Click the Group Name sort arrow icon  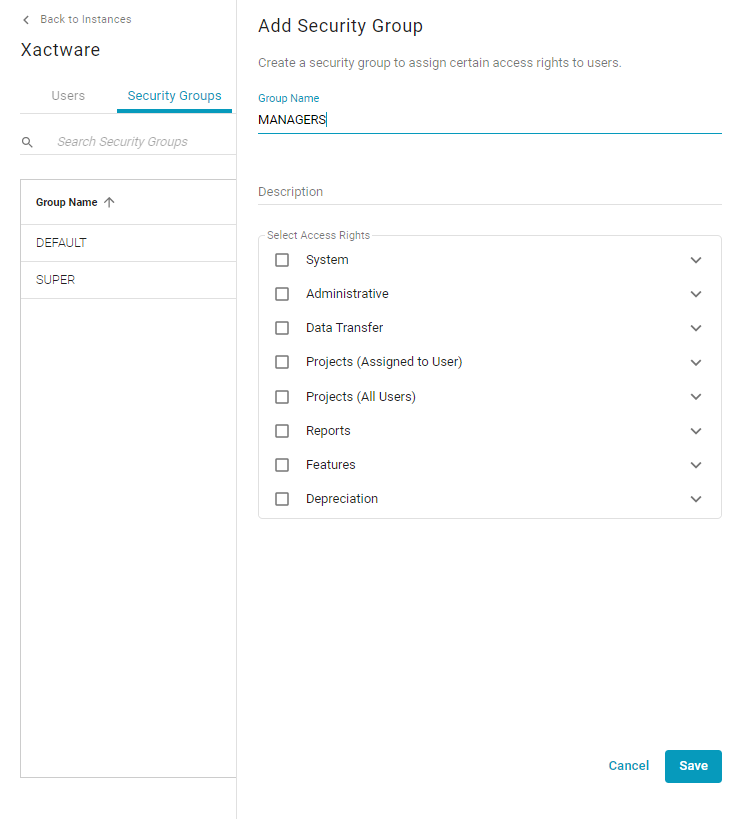[109, 202]
